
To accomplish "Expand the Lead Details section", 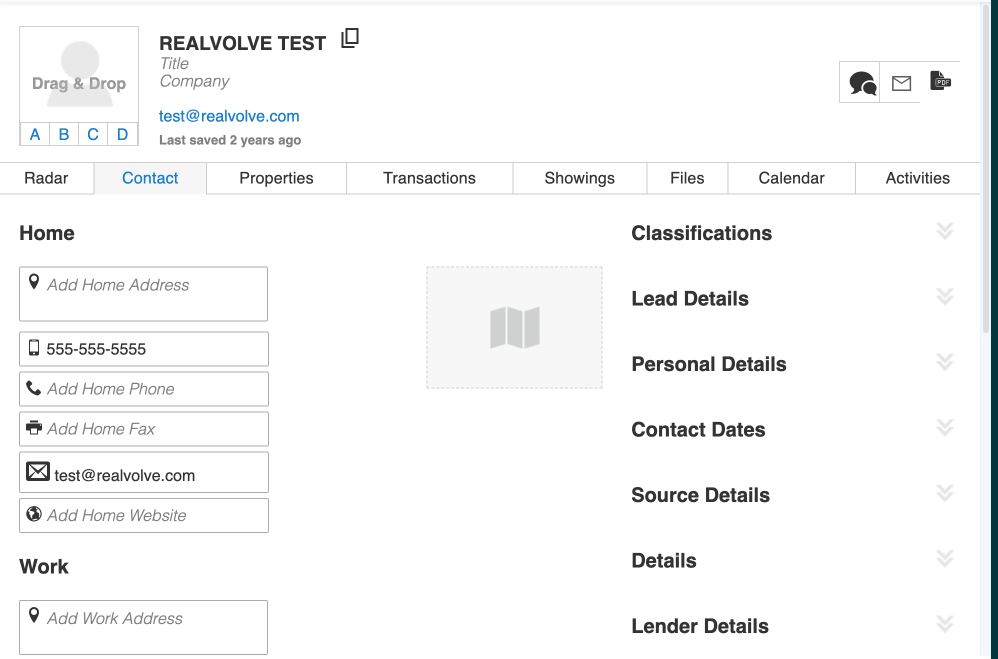I will [x=944, y=297].
